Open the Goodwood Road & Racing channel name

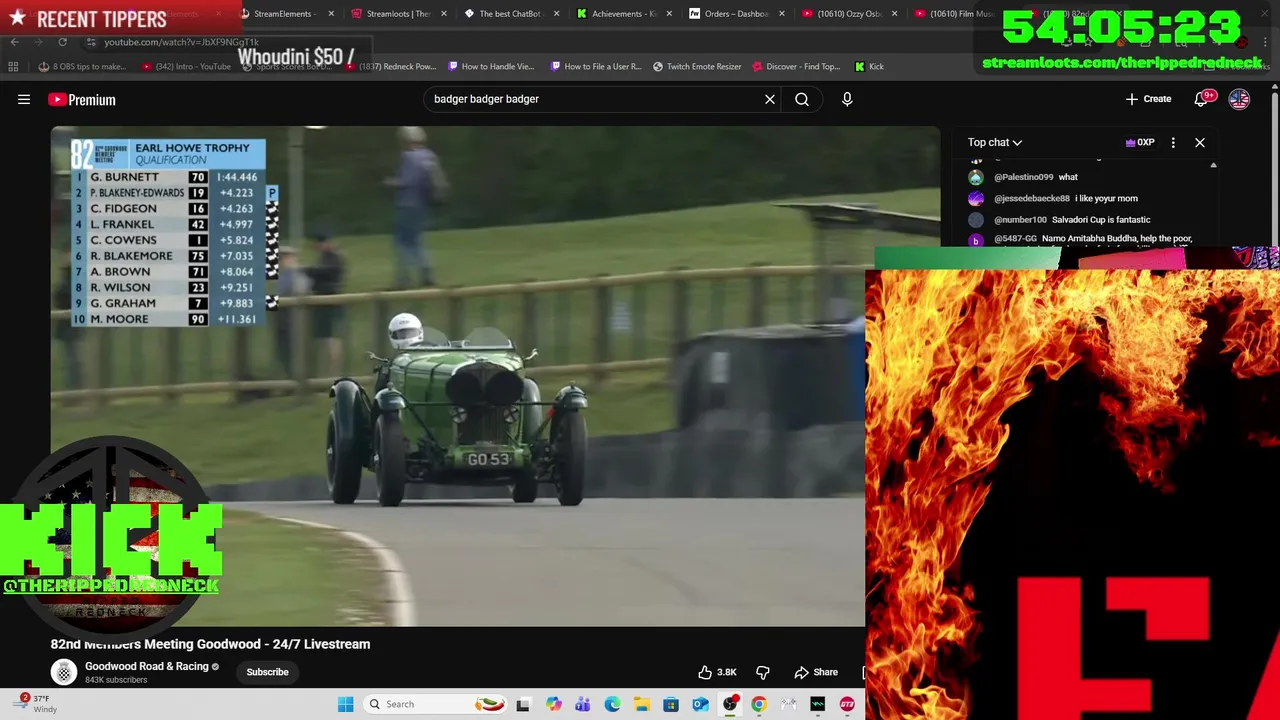pos(147,666)
